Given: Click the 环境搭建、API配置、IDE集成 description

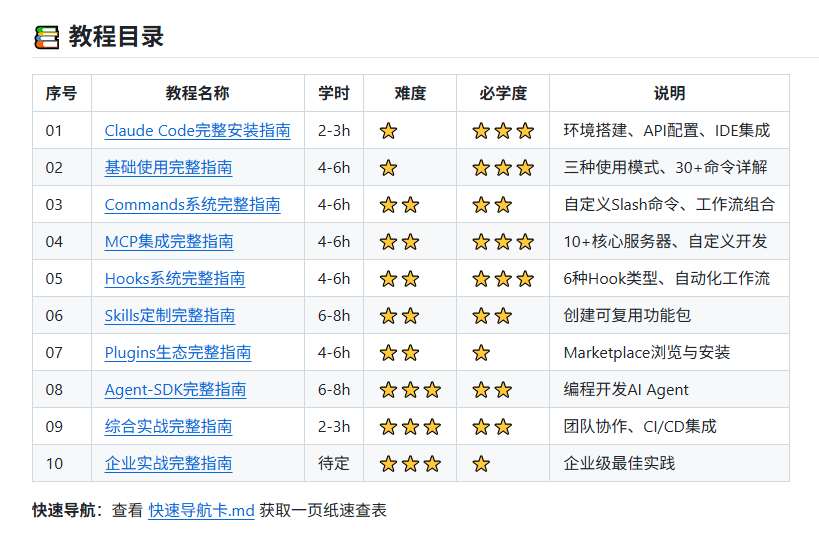Looking at the screenshot, I should click(x=666, y=131).
